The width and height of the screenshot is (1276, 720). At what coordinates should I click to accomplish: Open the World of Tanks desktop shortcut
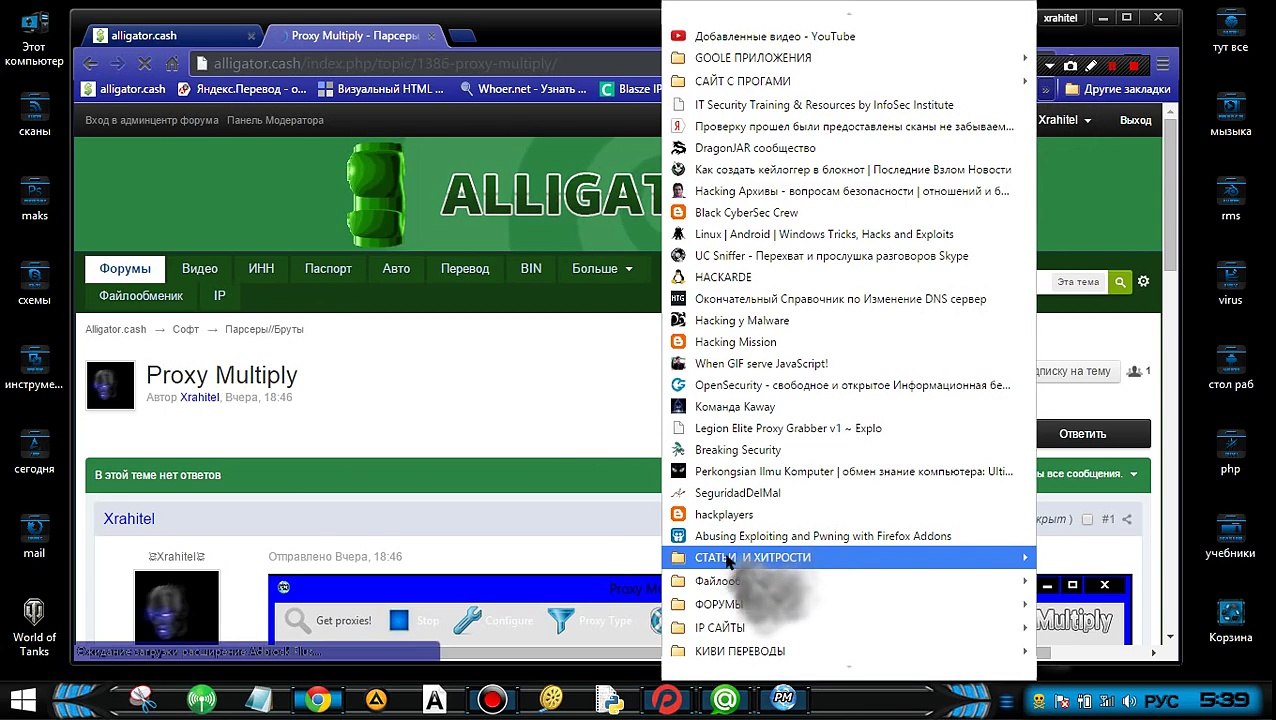[34, 628]
